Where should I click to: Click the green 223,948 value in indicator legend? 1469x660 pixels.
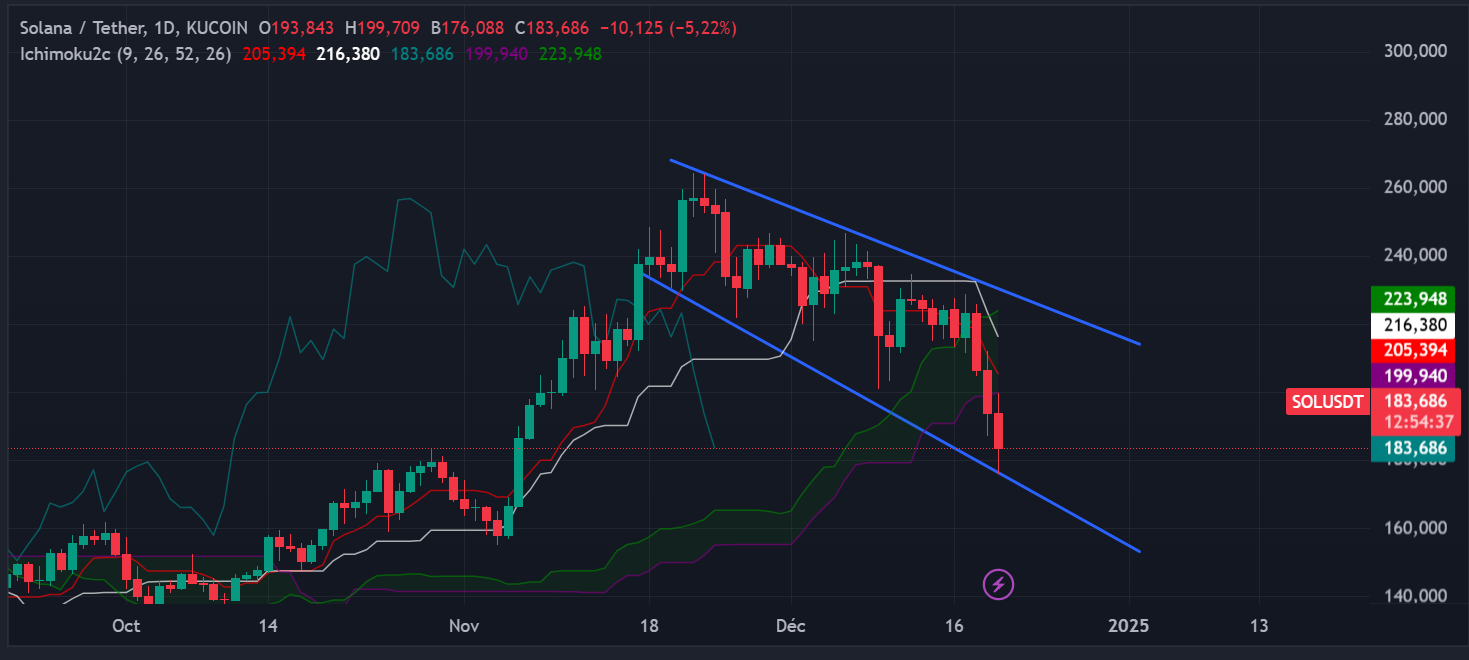570,54
